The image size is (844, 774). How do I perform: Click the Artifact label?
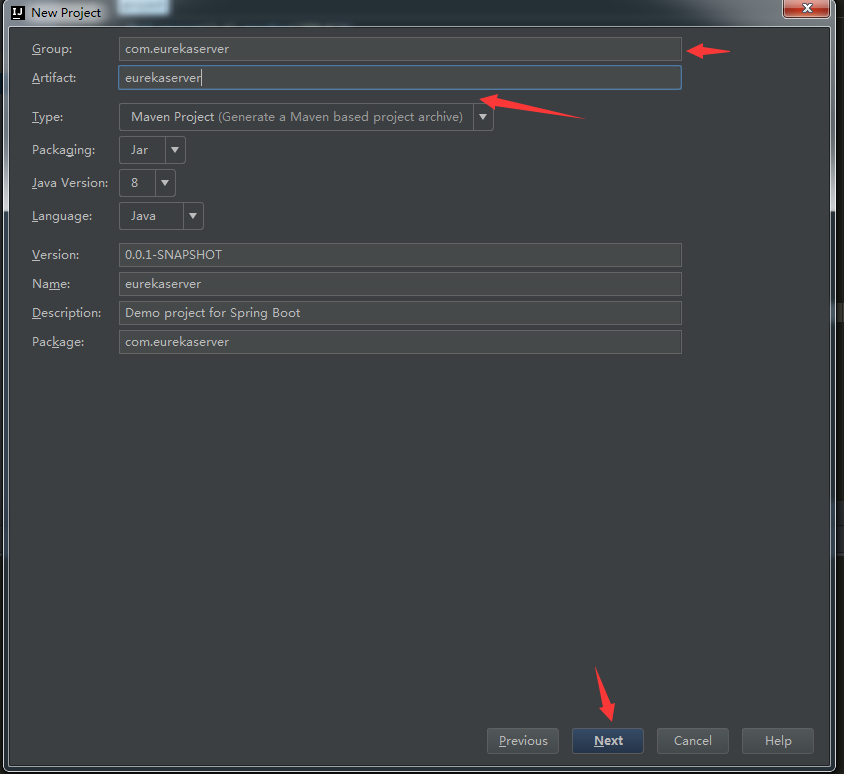(x=54, y=78)
